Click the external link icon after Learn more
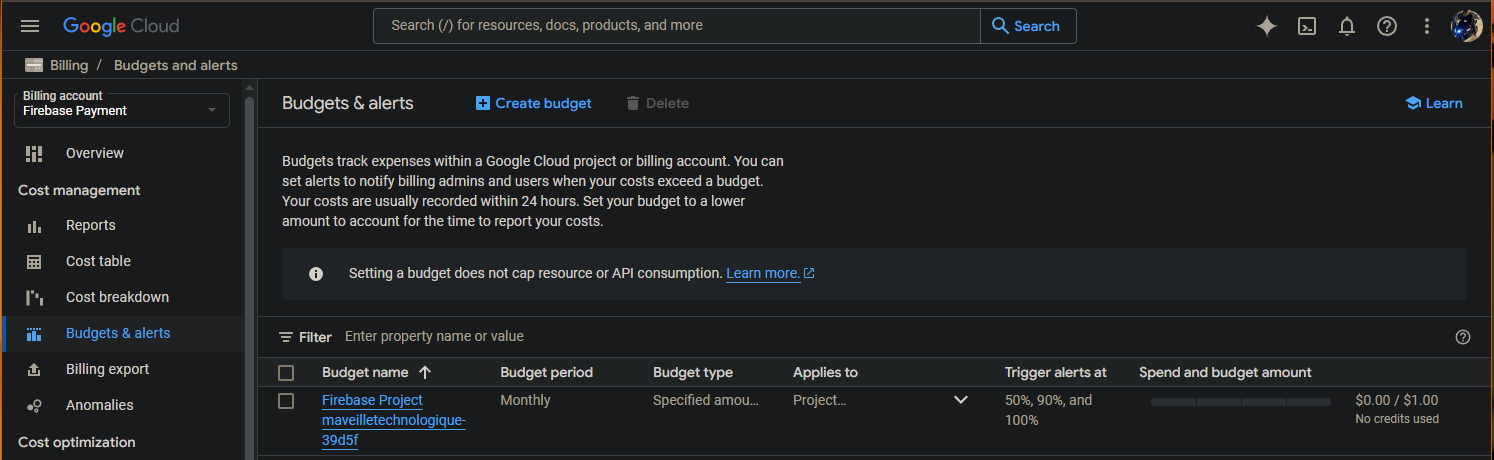The height and width of the screenshot is (460, 1494). pyautogui.click(x=809, y=273)
